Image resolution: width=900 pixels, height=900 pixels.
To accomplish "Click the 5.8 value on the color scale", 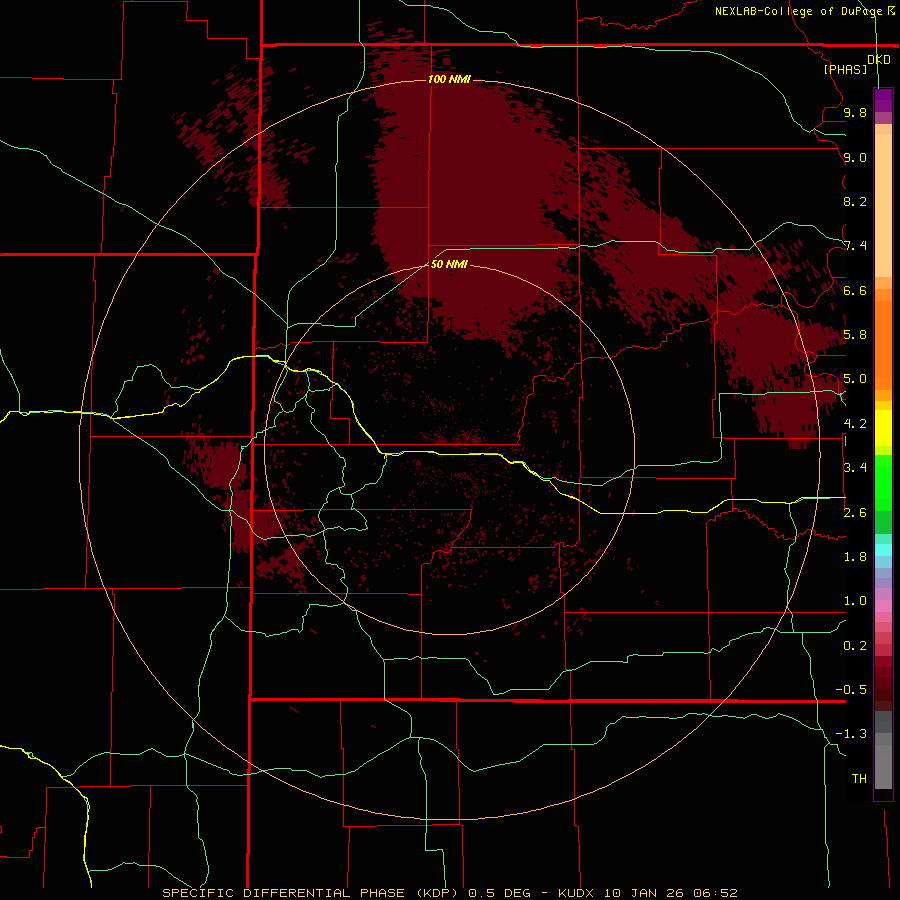I will (x=855, y=335).
